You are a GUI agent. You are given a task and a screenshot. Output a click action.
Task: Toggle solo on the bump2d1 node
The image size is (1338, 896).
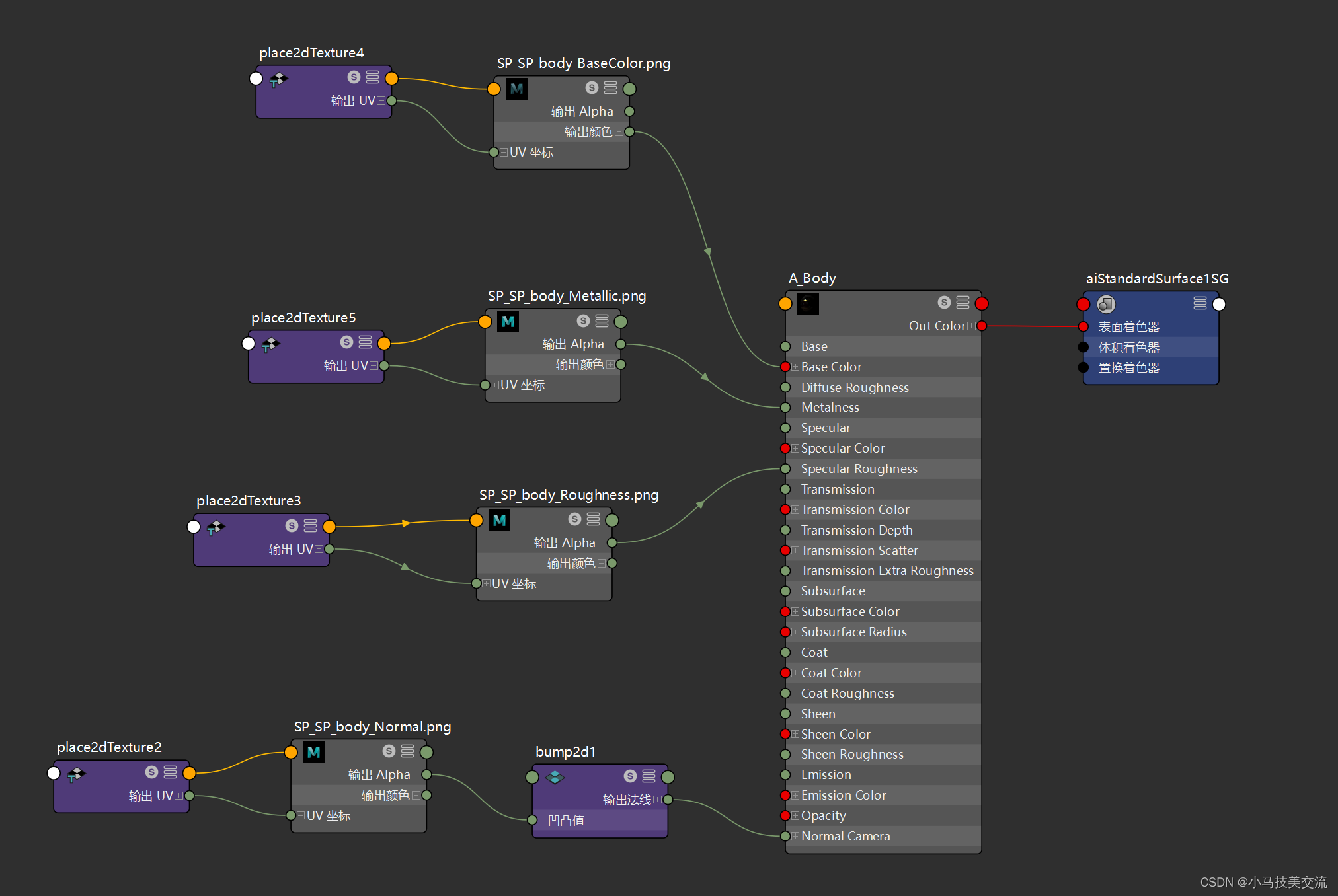(630, 776)
